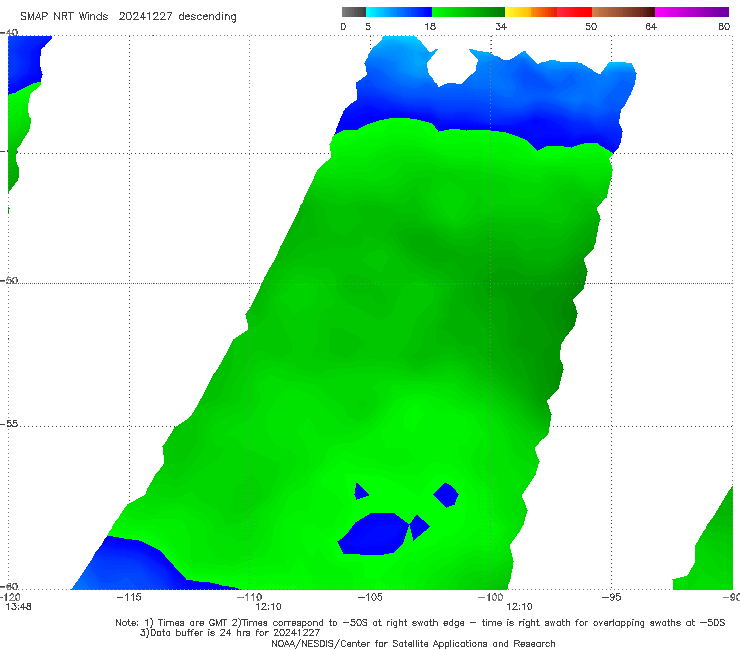Click the longitude label '-105'
Screen dimensions: 740x650
tap(370, 597)
